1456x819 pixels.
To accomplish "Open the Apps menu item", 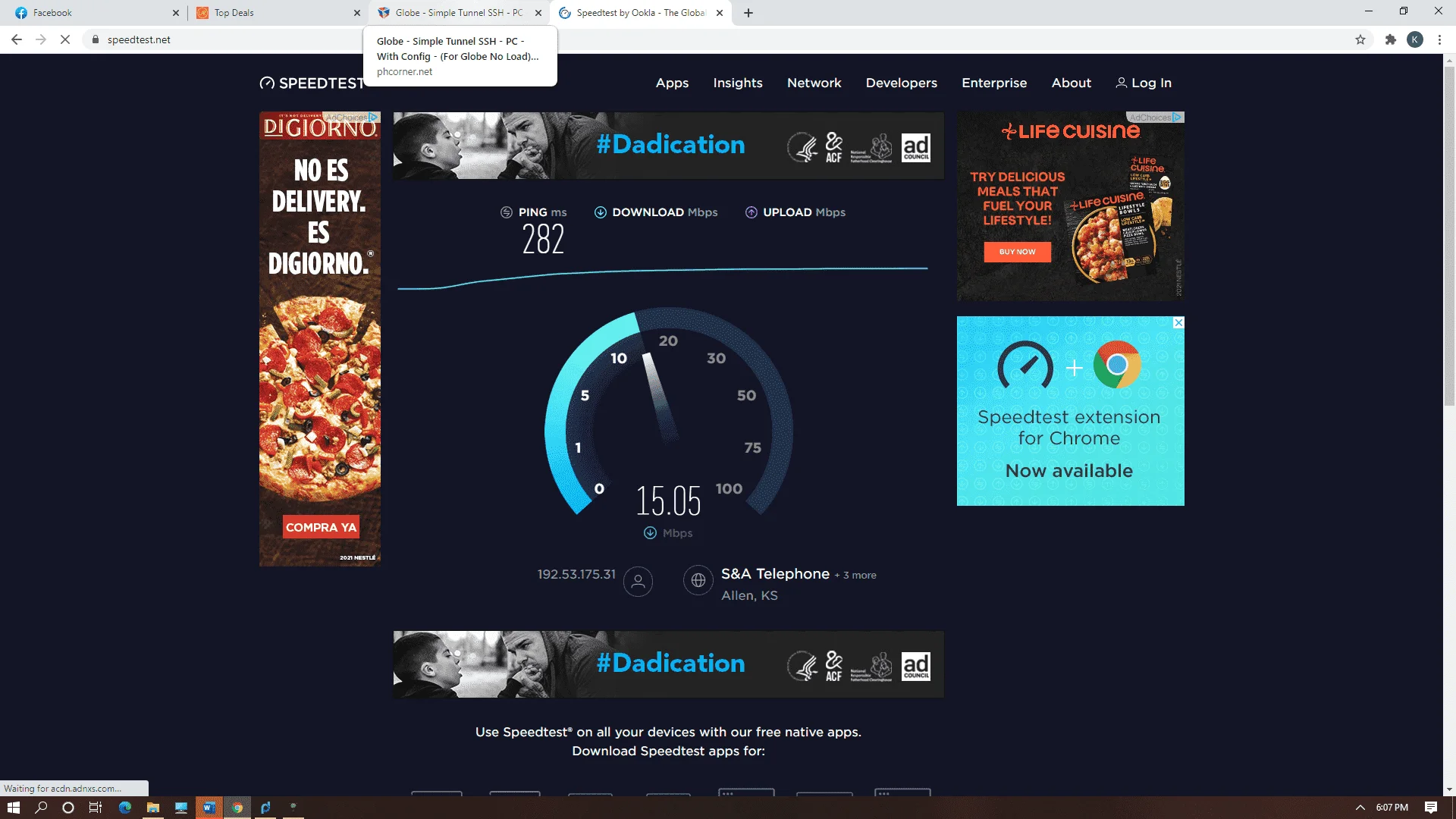I will click(672, 83).
